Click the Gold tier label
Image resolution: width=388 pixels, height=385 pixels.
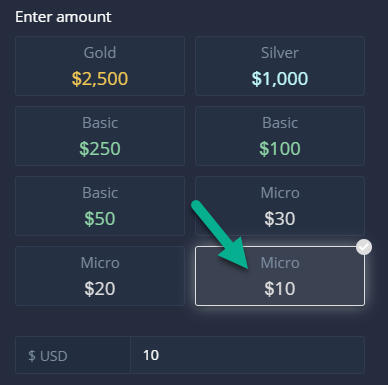click(x=100, y=53)
